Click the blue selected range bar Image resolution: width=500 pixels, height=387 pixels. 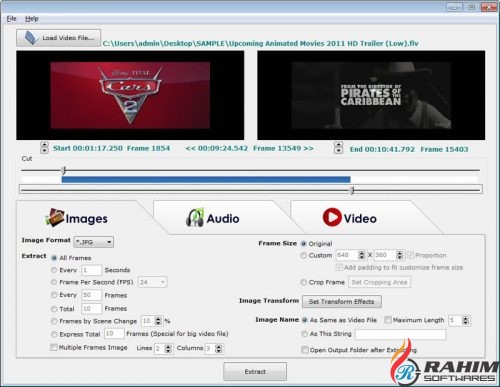tap(206, 180)
